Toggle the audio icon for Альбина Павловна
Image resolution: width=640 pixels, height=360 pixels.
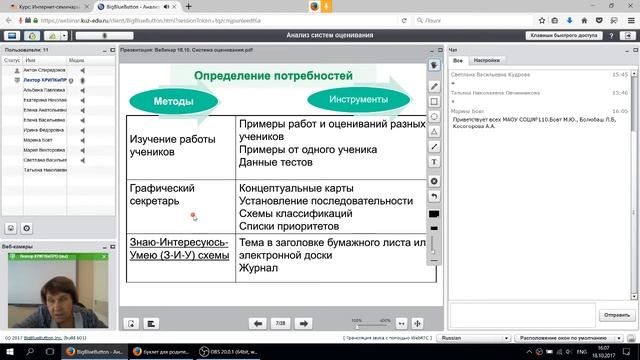point(83,90)
